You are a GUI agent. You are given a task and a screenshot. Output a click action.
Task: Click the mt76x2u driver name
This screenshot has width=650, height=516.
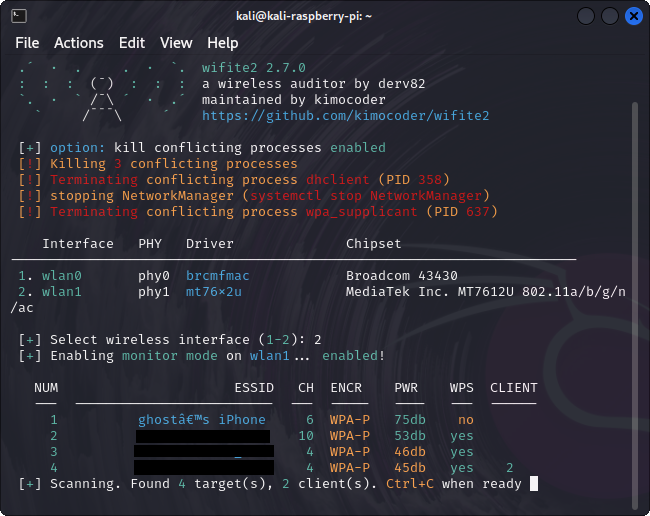(214, 292)
